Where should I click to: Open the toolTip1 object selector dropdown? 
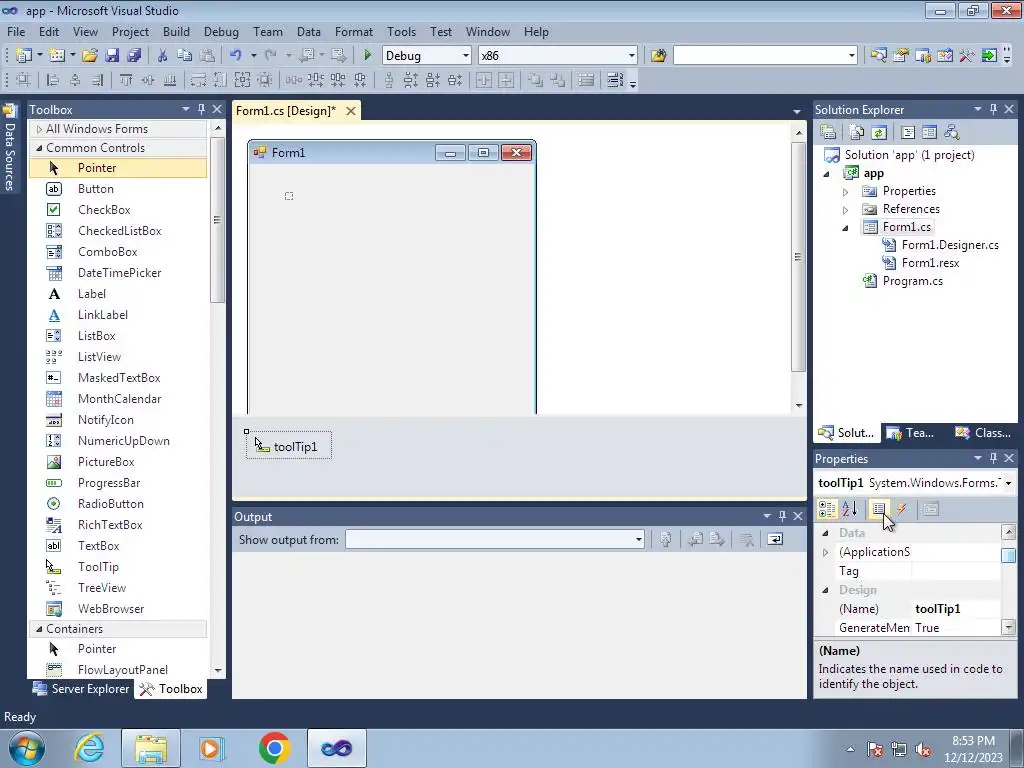[1008, 483]
